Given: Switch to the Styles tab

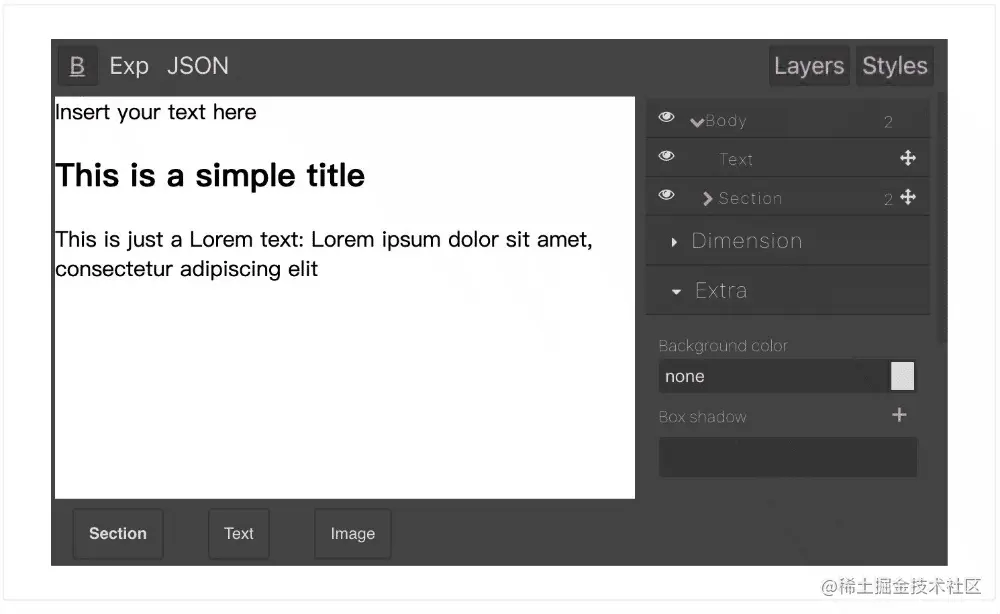Looking at the screenshot, I should [x=894, y=66].
